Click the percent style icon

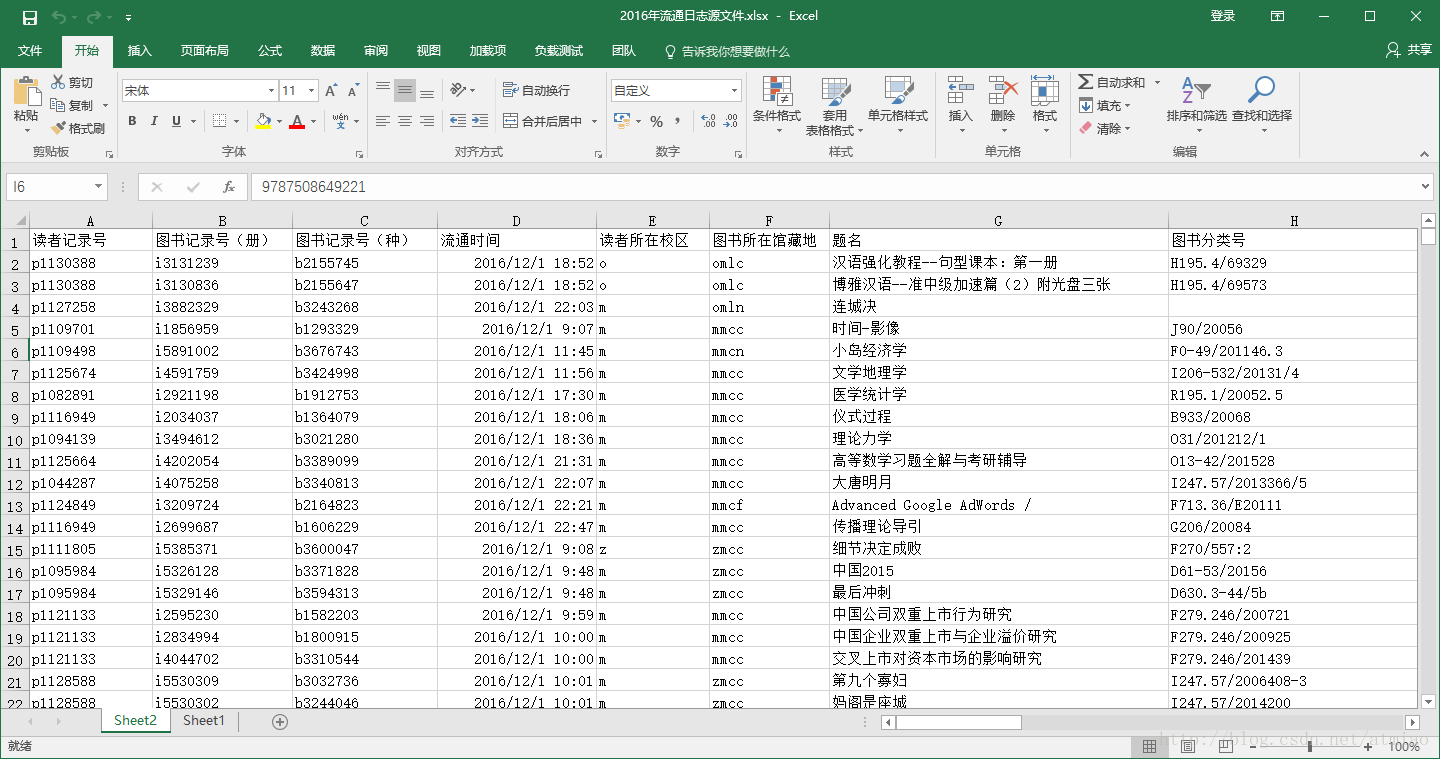point(656,122)
